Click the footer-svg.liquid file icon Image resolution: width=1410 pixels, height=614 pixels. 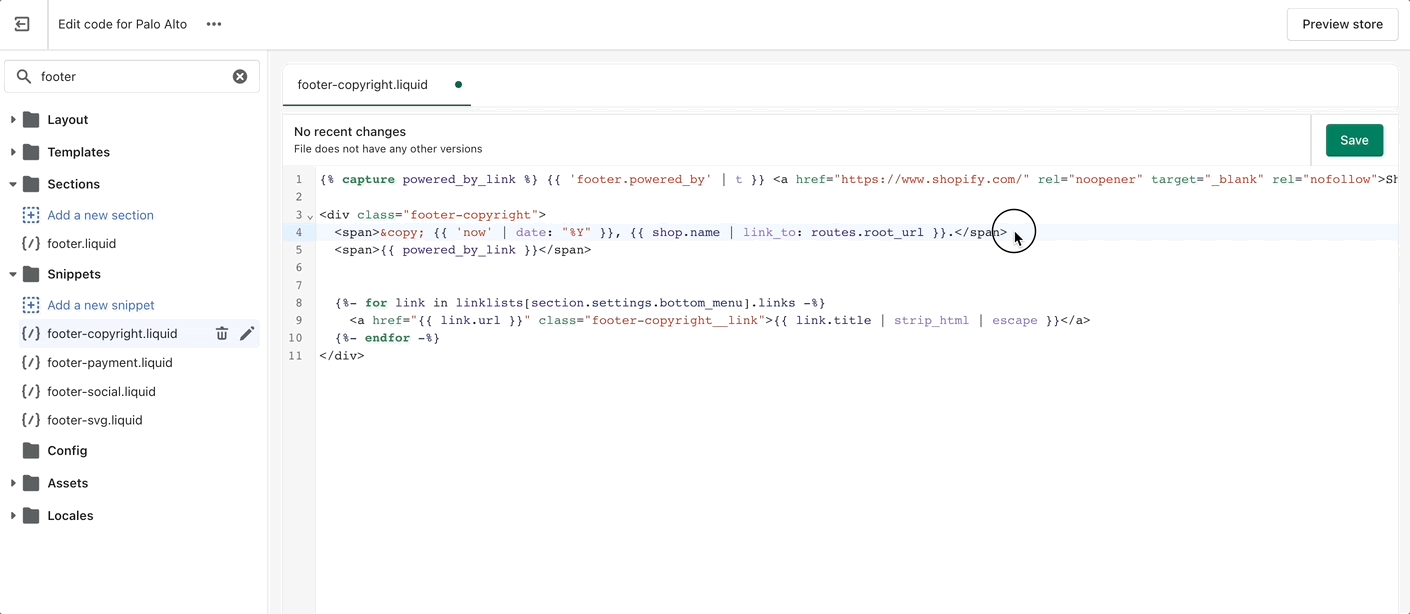(x=31, y=420)
